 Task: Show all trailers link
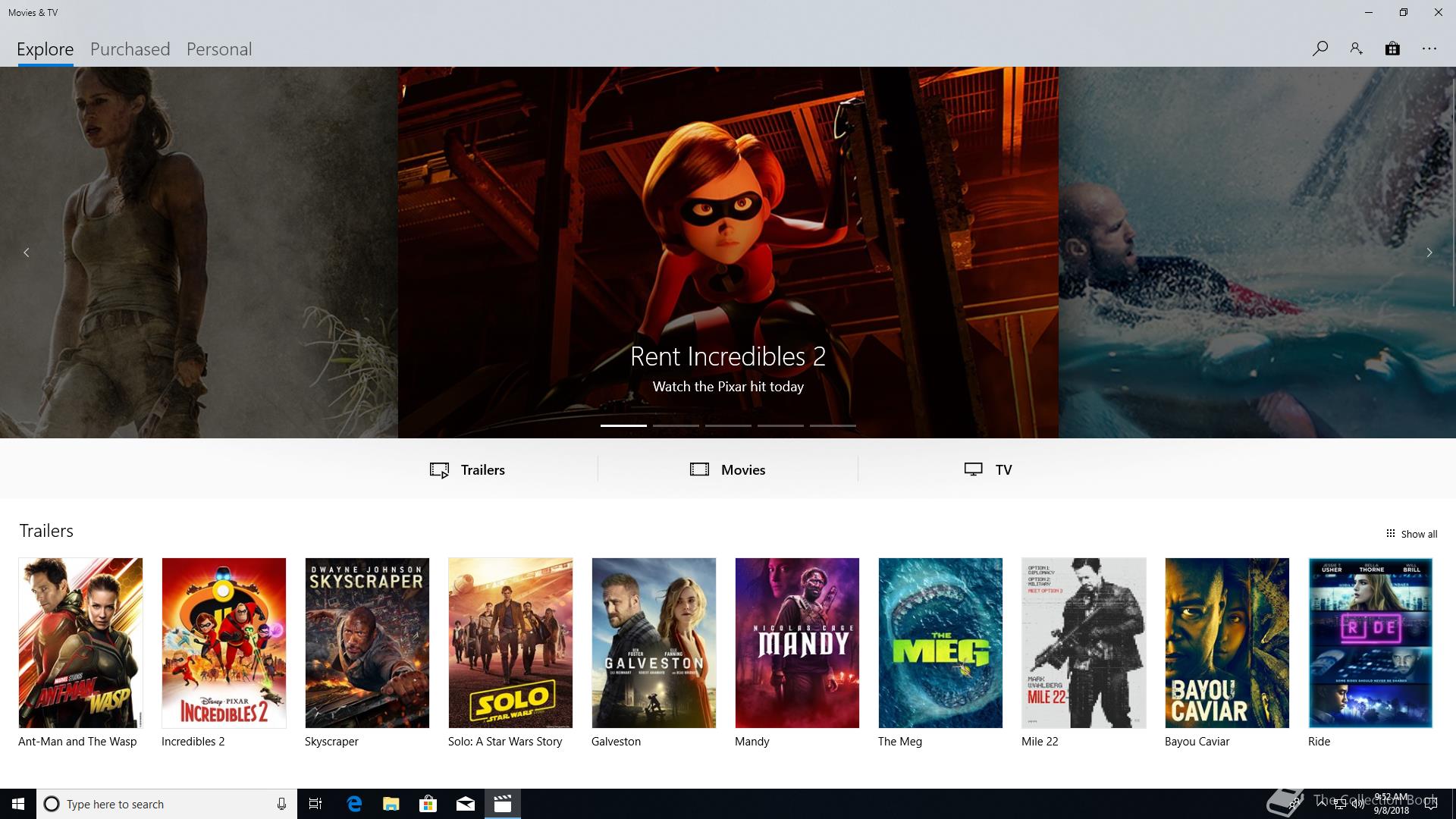pos(1411,534)
